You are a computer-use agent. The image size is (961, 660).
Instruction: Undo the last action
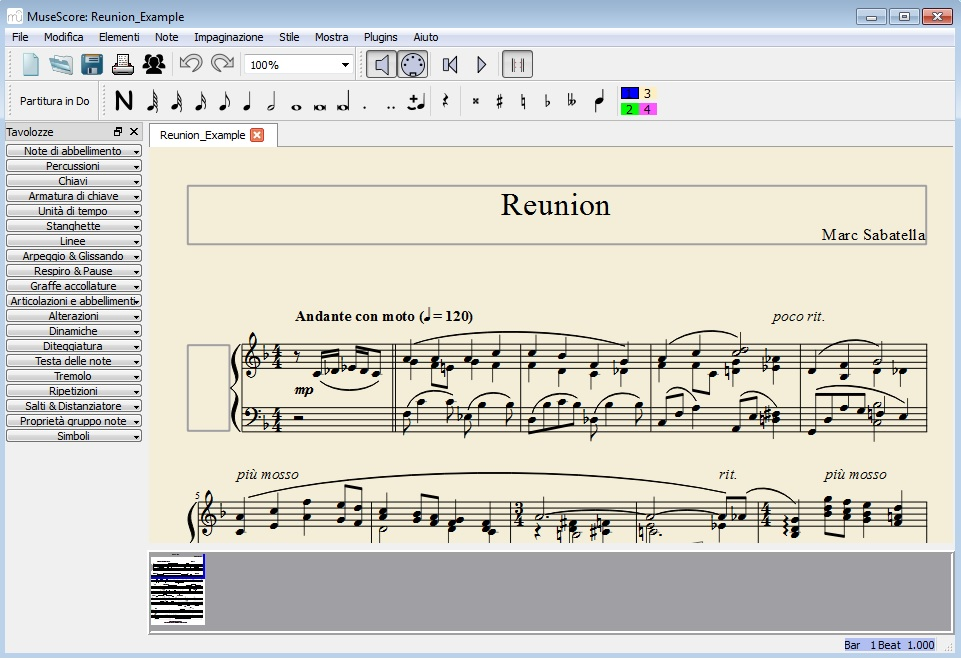191,64
